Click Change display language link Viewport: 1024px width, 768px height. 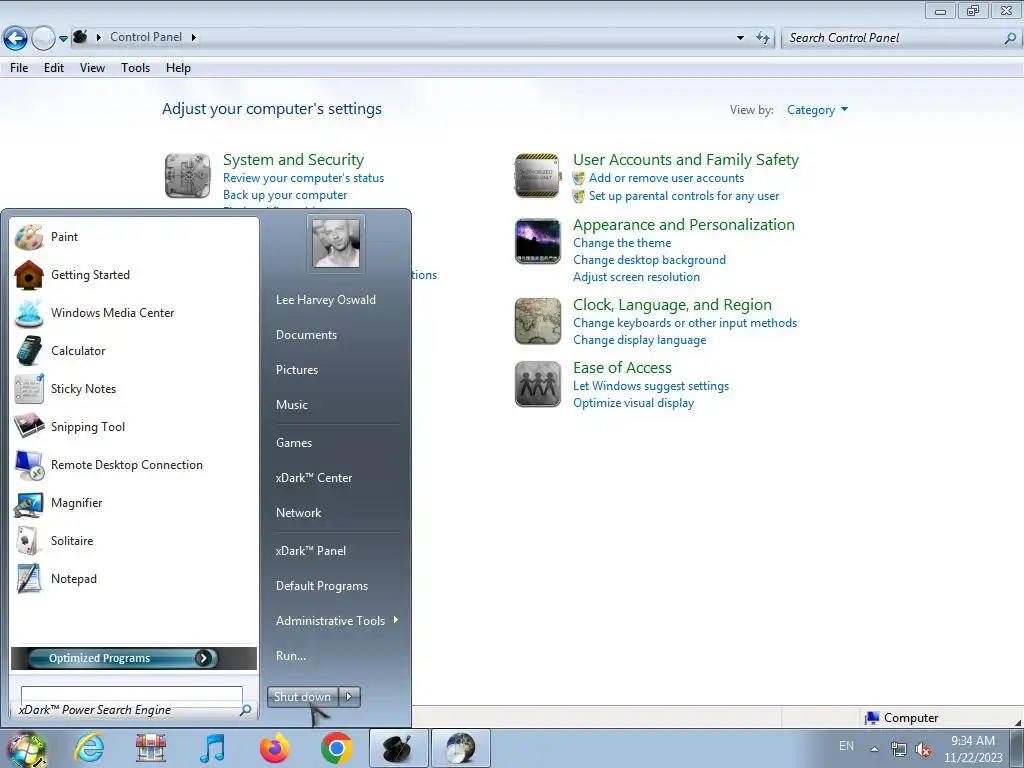pyautogui.click(x=639, y=340)
